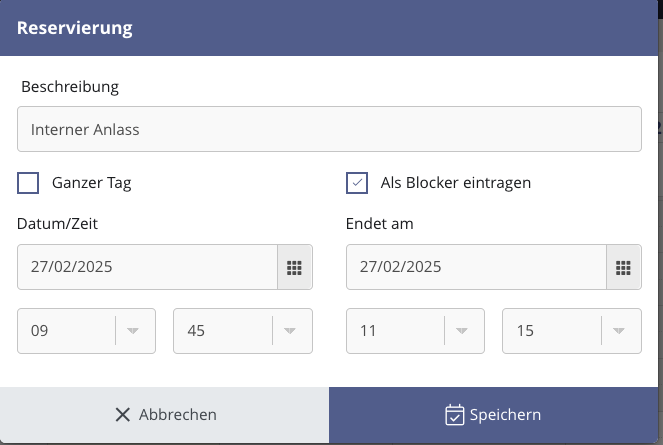Click the Datum/Zeit date field 27/02/2025
The image size is (663, 445).
(x=147, y=267)
